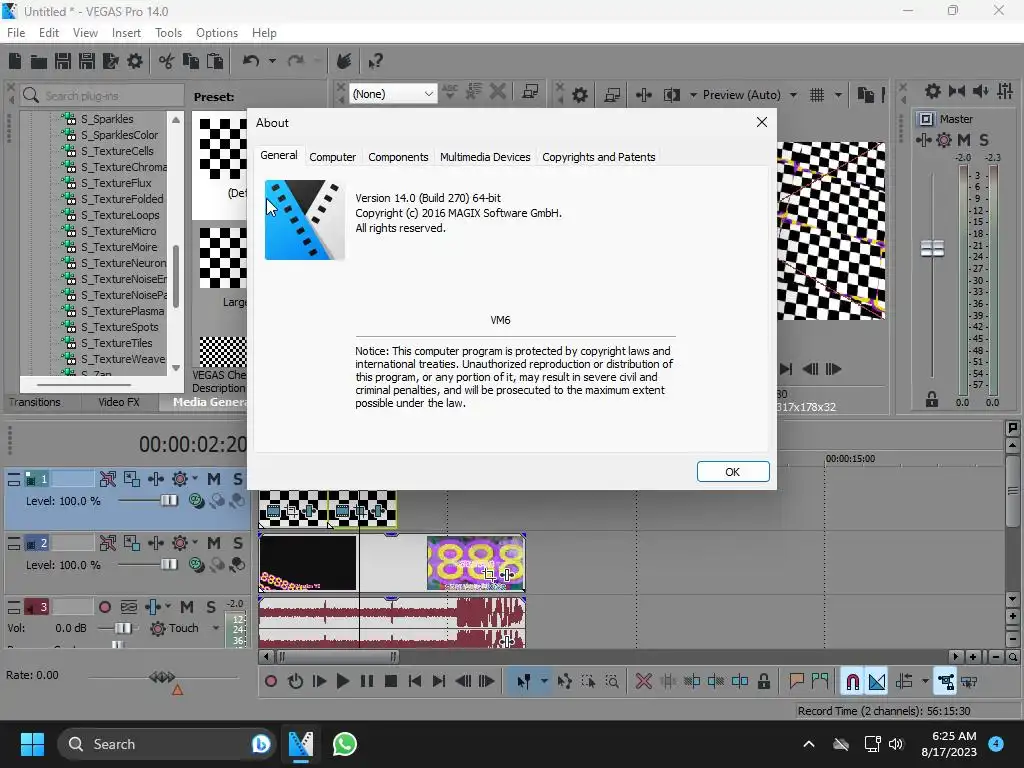Click the Stop button in transport bar
Screen dimensions: 1024x768
coord(391,682)
